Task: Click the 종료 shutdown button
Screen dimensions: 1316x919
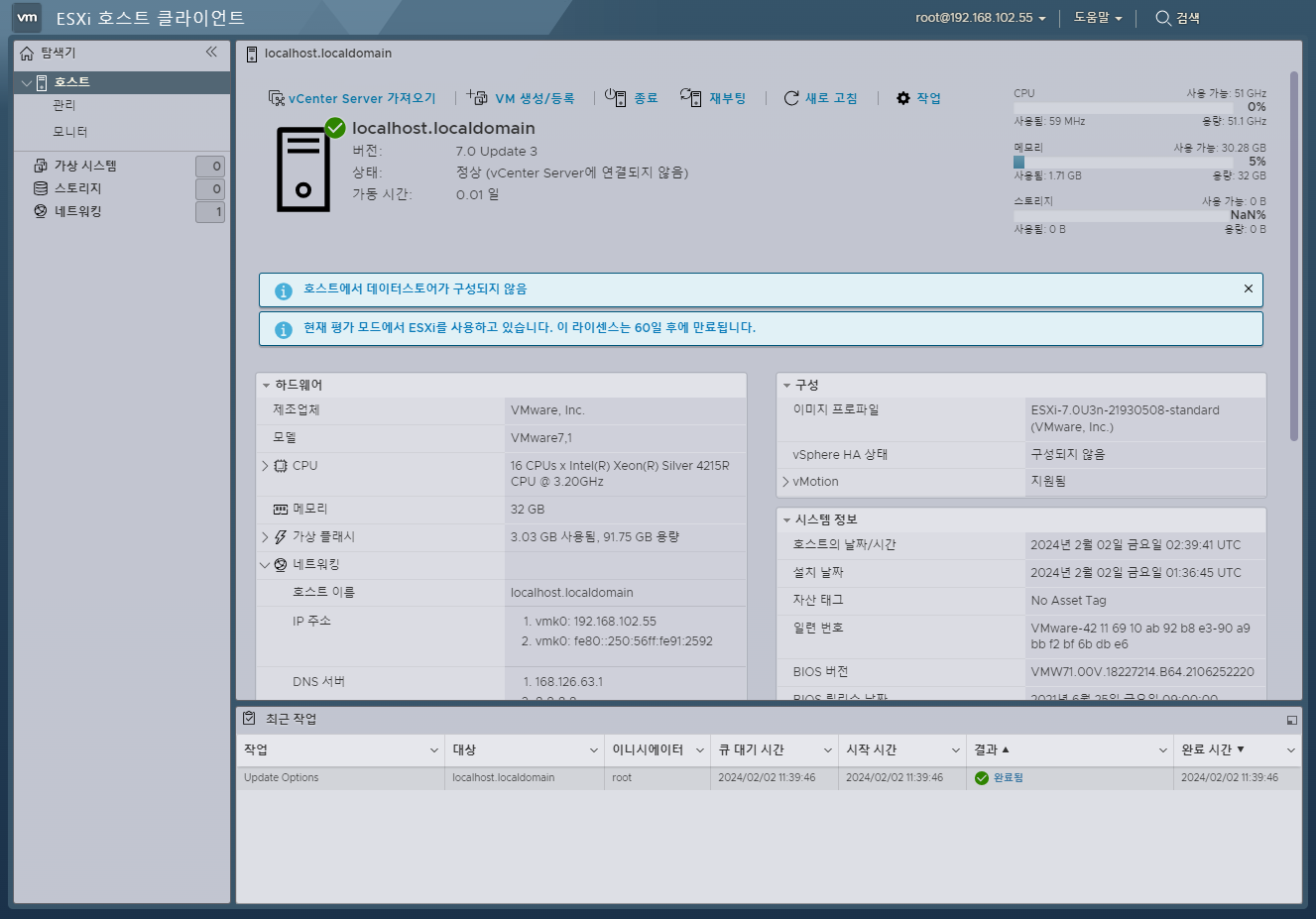Action: coord(632,98)
